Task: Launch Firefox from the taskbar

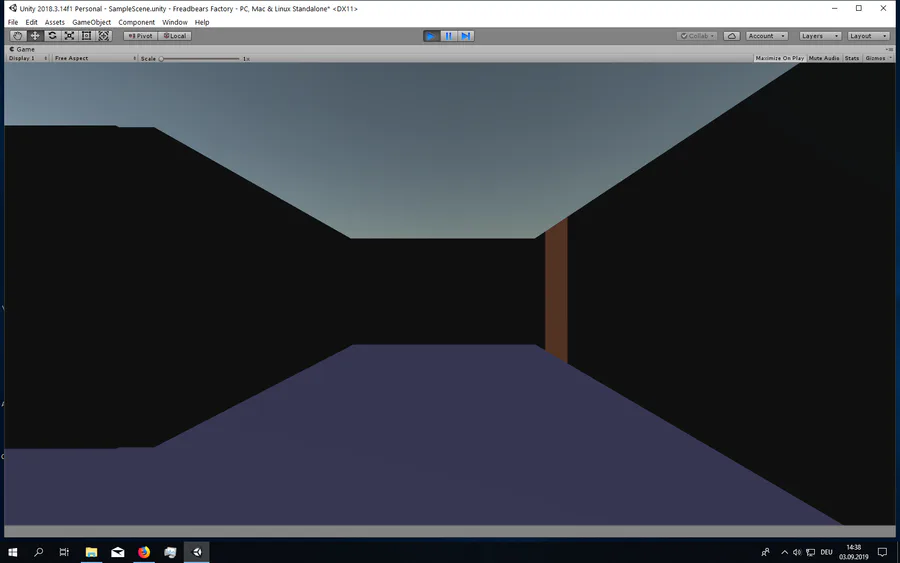Action: coord(144,552)
